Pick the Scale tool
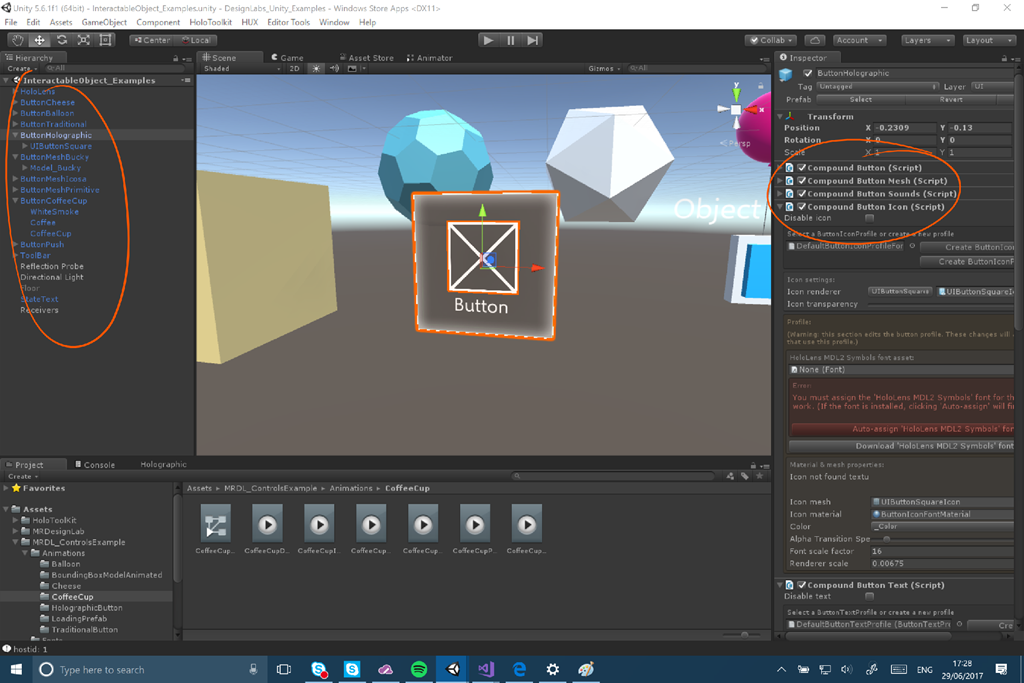 (84, 40)
